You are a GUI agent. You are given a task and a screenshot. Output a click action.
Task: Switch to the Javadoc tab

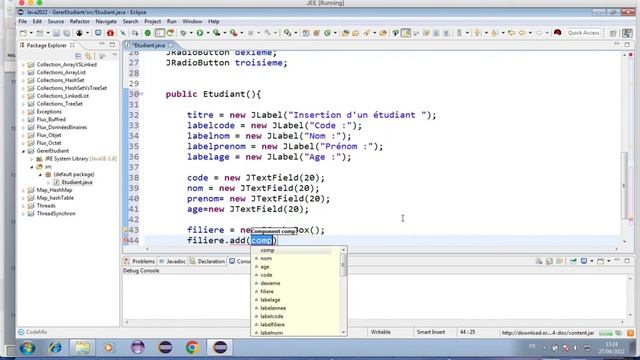coord(173,261)
